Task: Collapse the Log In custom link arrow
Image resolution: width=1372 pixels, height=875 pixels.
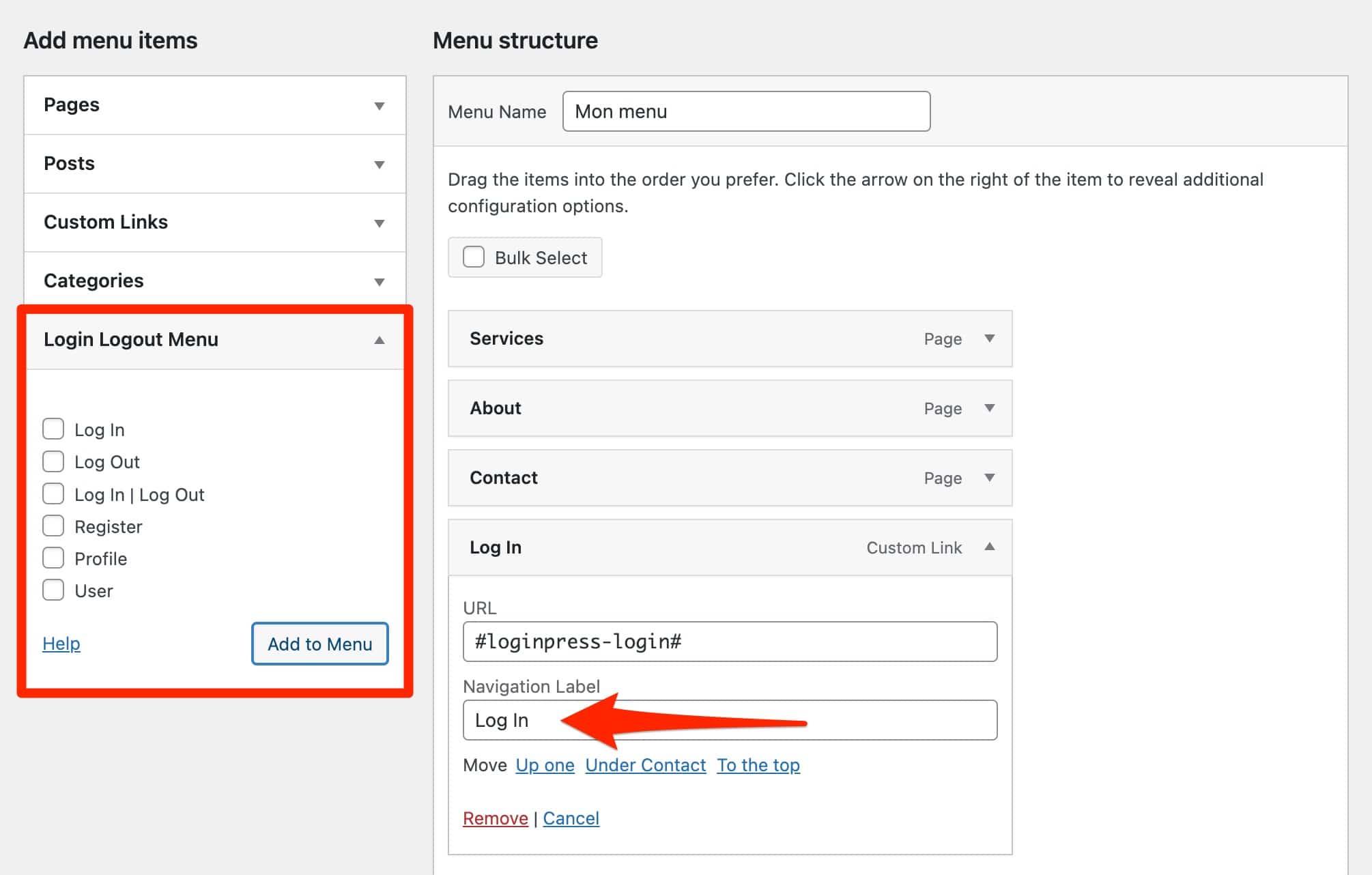Action: (989, 547)
